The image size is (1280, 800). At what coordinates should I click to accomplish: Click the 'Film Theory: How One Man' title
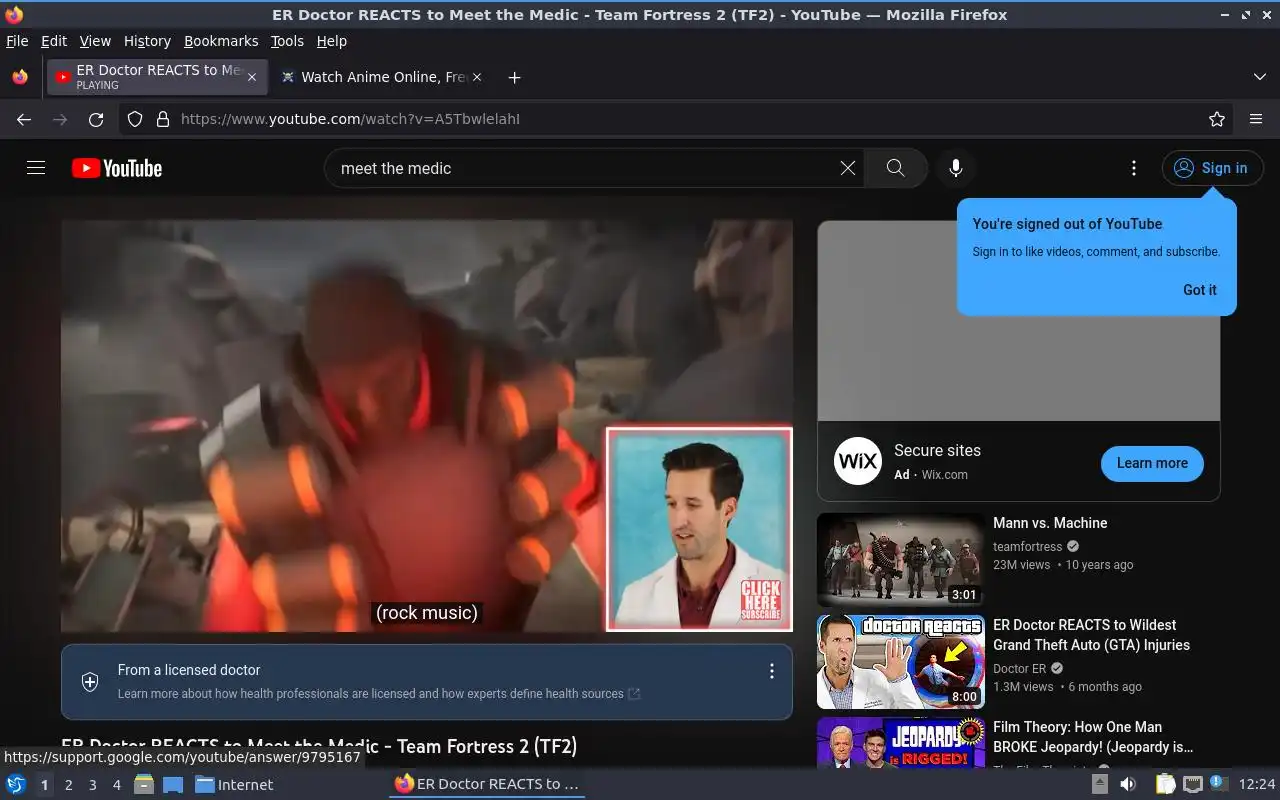coord(1093,737)
